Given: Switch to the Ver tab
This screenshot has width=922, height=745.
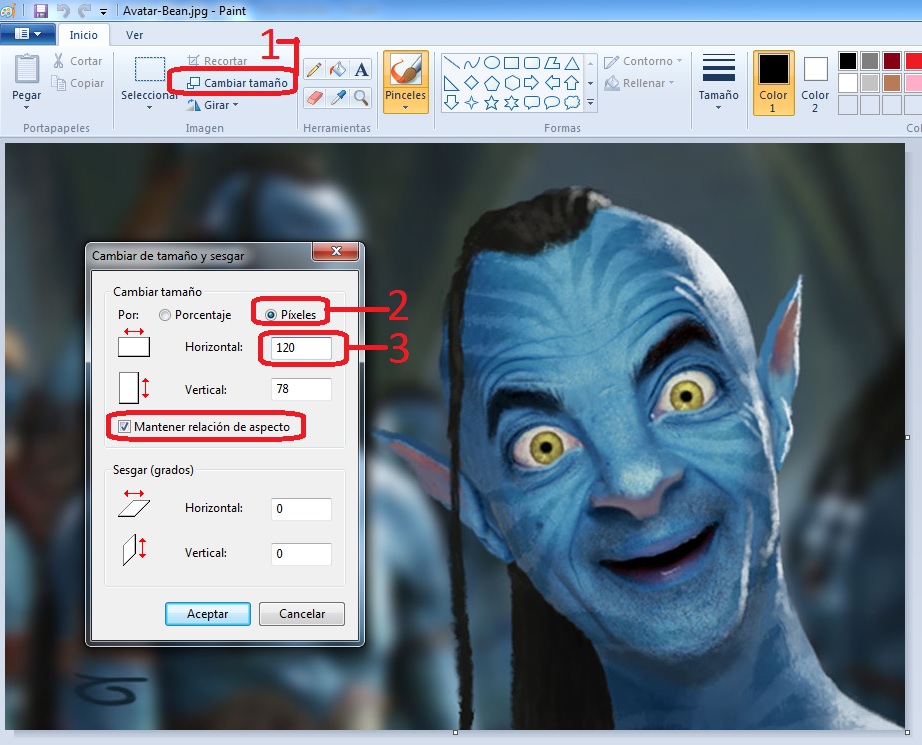Looking at the screenshot, I should coord(134,35).
